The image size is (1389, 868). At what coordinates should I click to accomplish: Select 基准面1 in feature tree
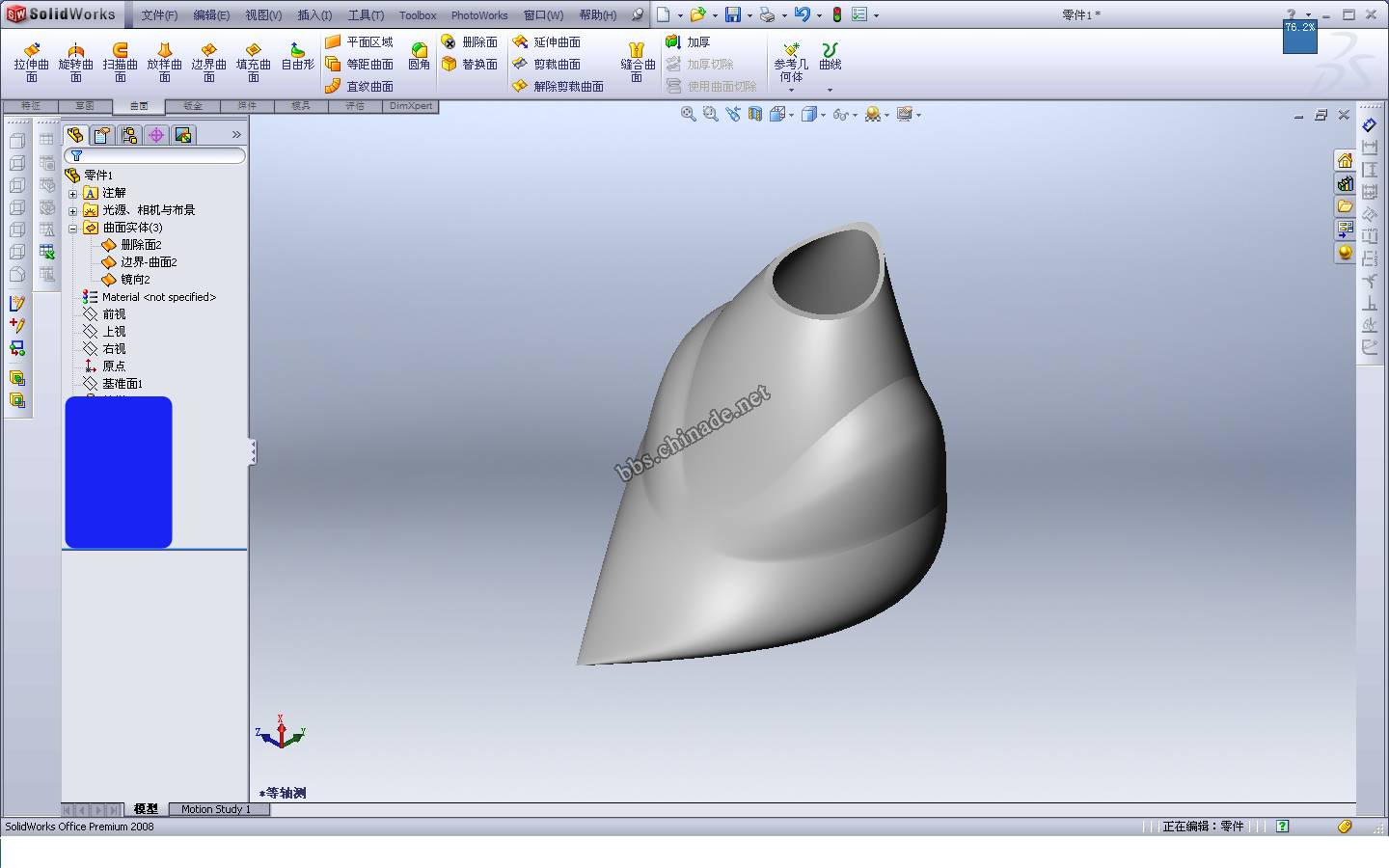(113, 384)
